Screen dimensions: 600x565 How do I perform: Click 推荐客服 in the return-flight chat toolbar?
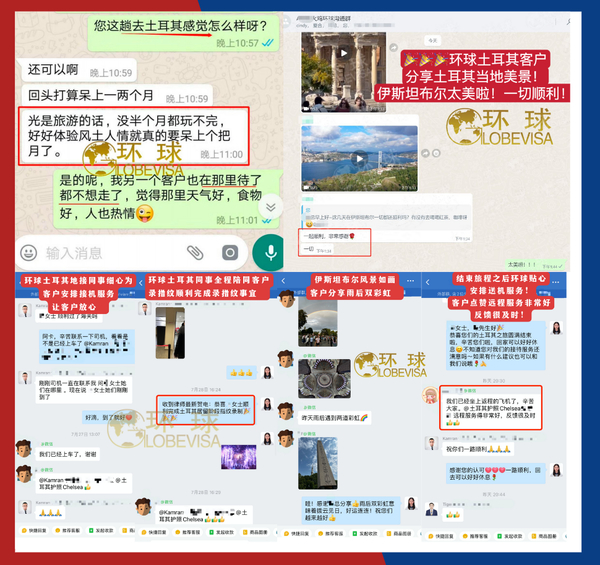tap(475, 536)
